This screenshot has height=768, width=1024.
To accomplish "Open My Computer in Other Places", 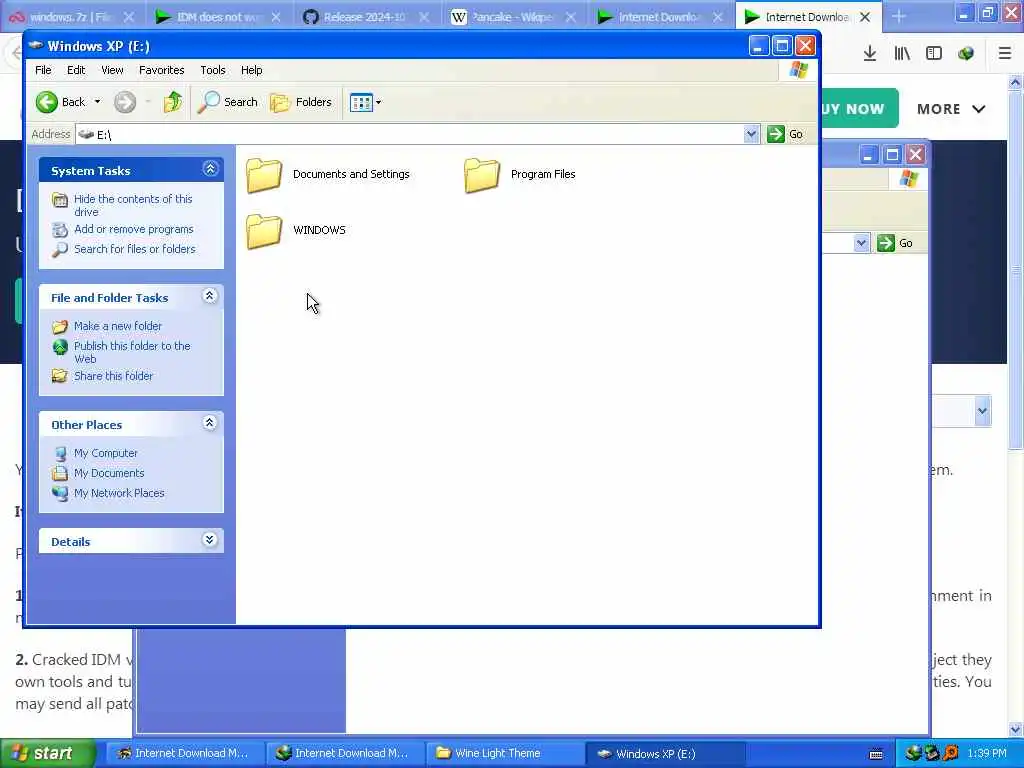I will point(106,453).
